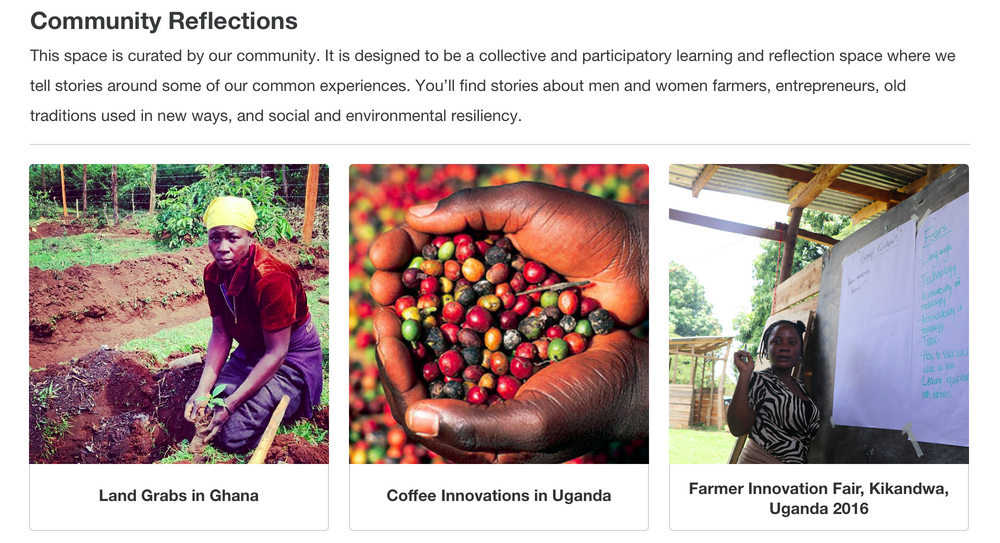Open the Land Grabs in Ghana photo
The height and width of the screenshot is (543, 1000).
[178, 313]
